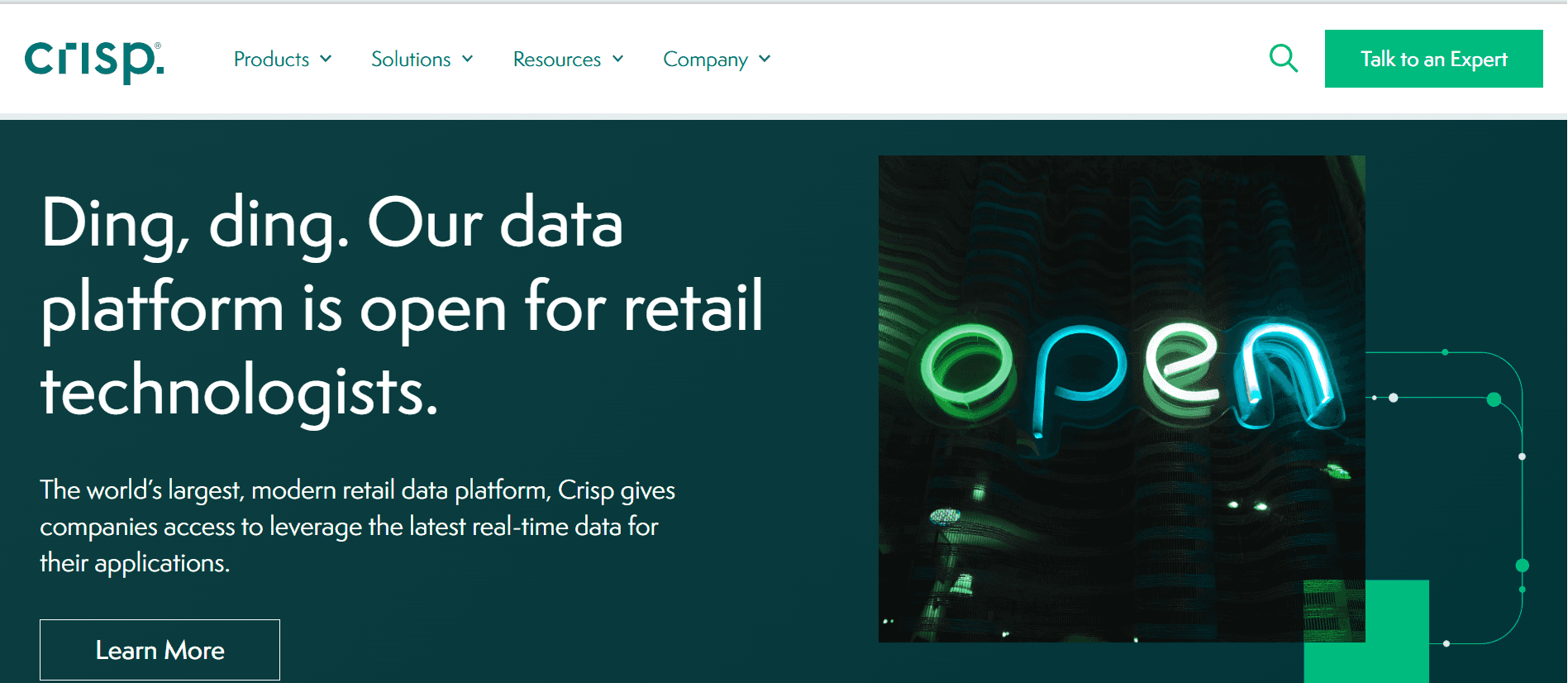Open the search magnifier icon

(x=1283, y=59)
